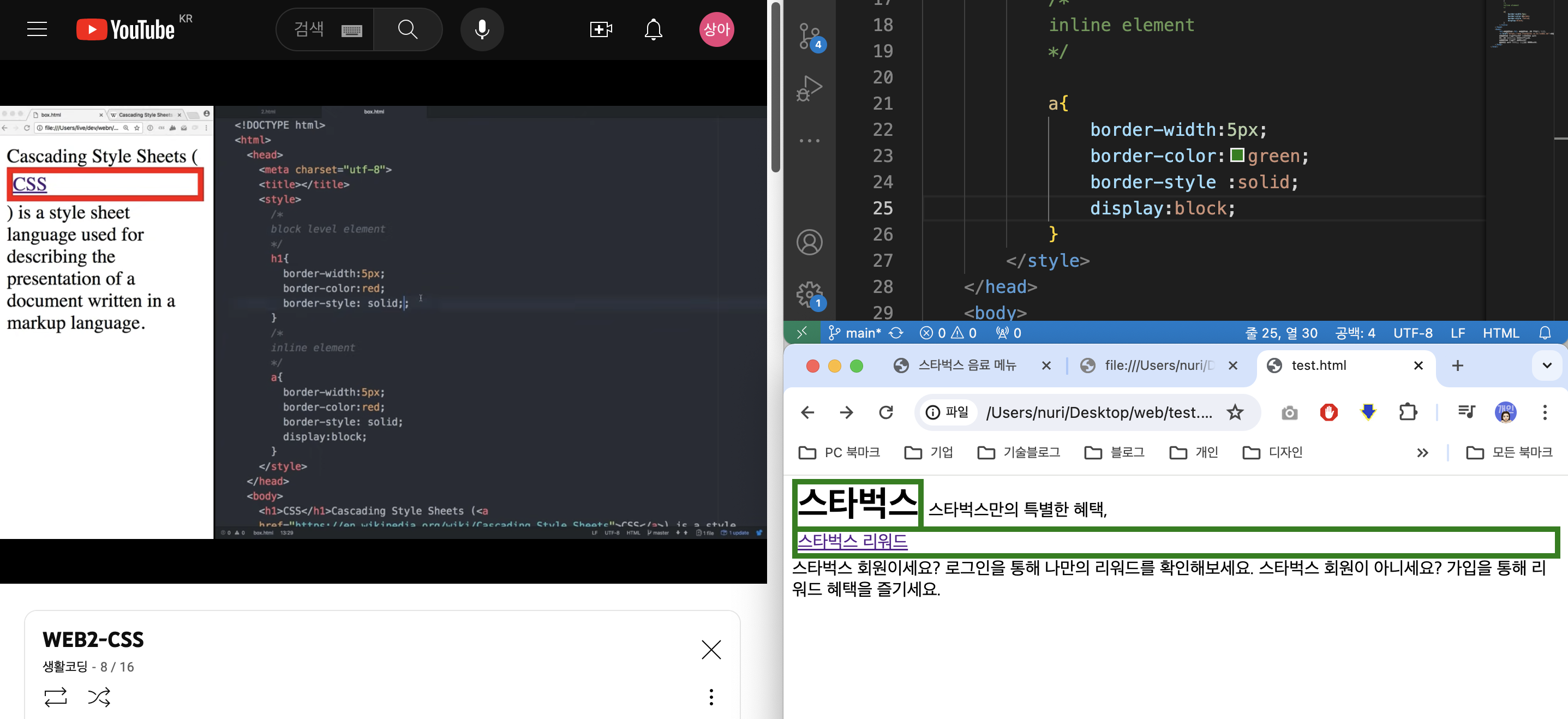Open the 기술블로그 bookmark folder

coord(1019,452)
